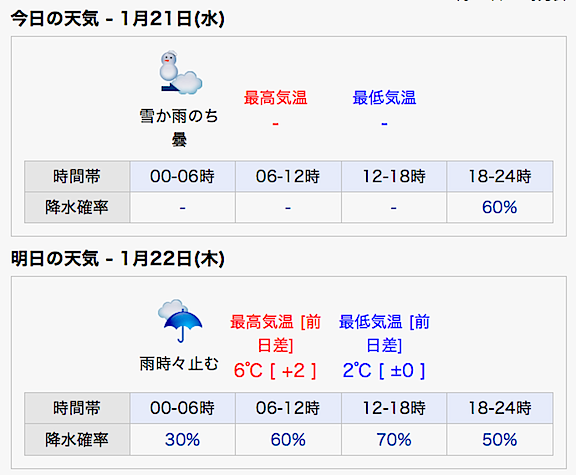The image size is (576, 475).
Task: Click today's 60% precipitation value
Action: point(500,208)
